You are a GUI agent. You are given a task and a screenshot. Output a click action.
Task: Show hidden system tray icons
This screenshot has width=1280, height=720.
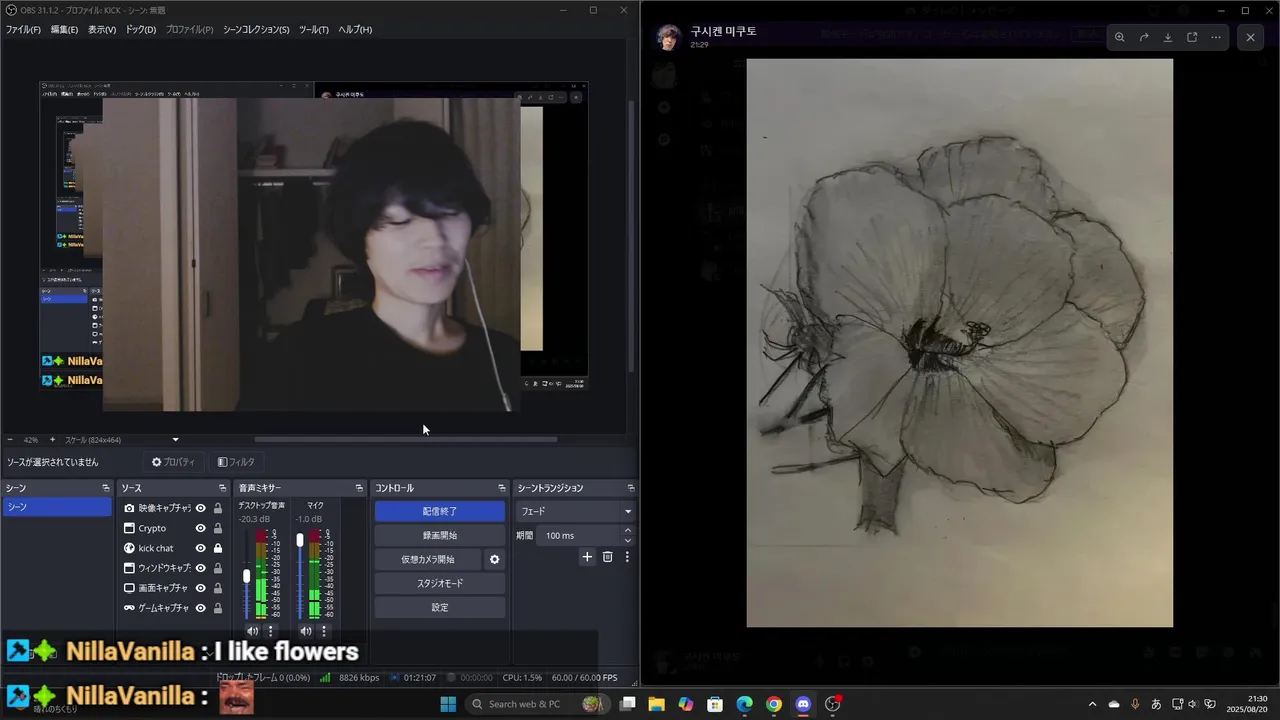(x=1092, y=704)
